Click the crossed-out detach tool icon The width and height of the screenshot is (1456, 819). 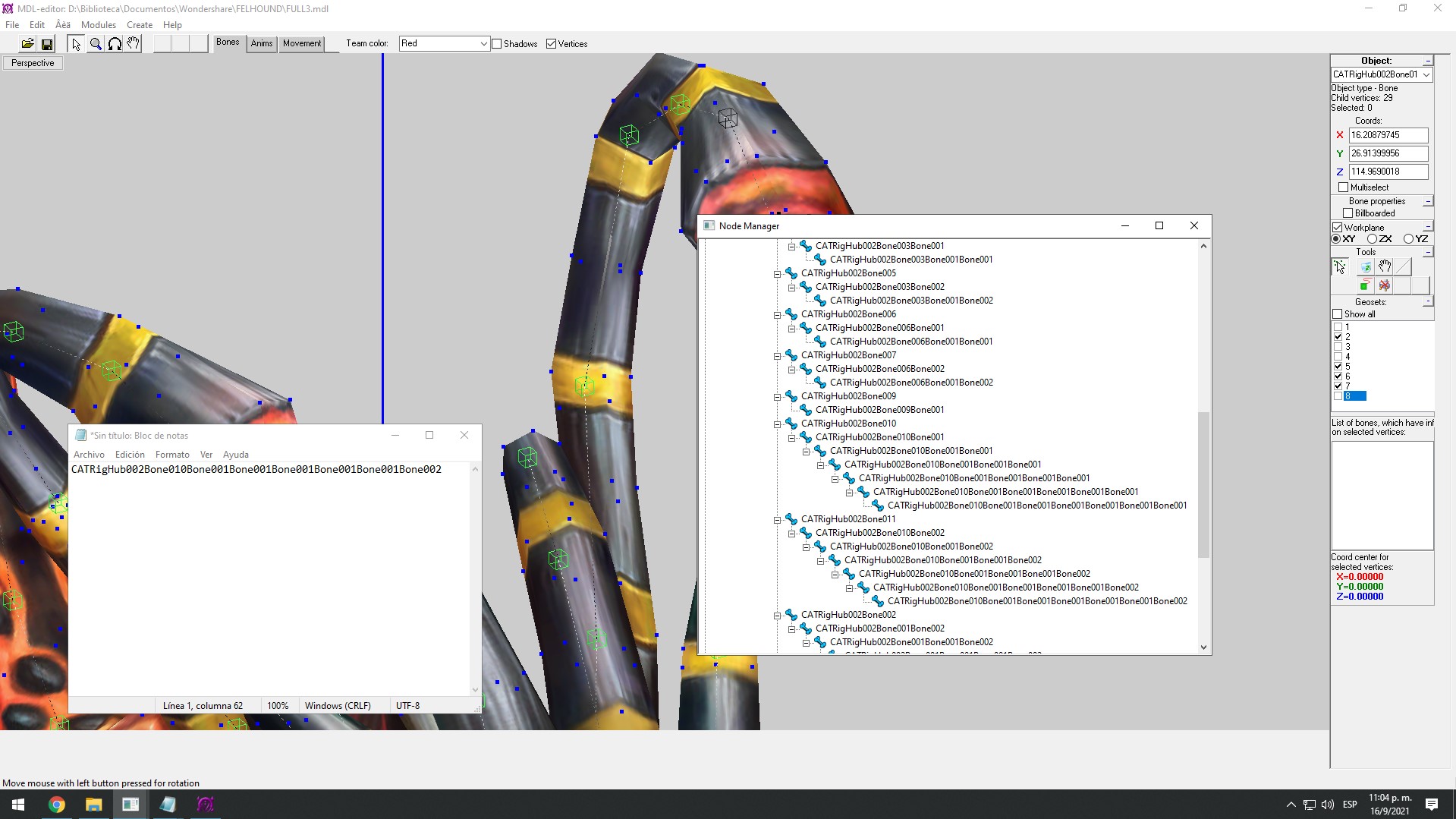[x=1385, y=285]
